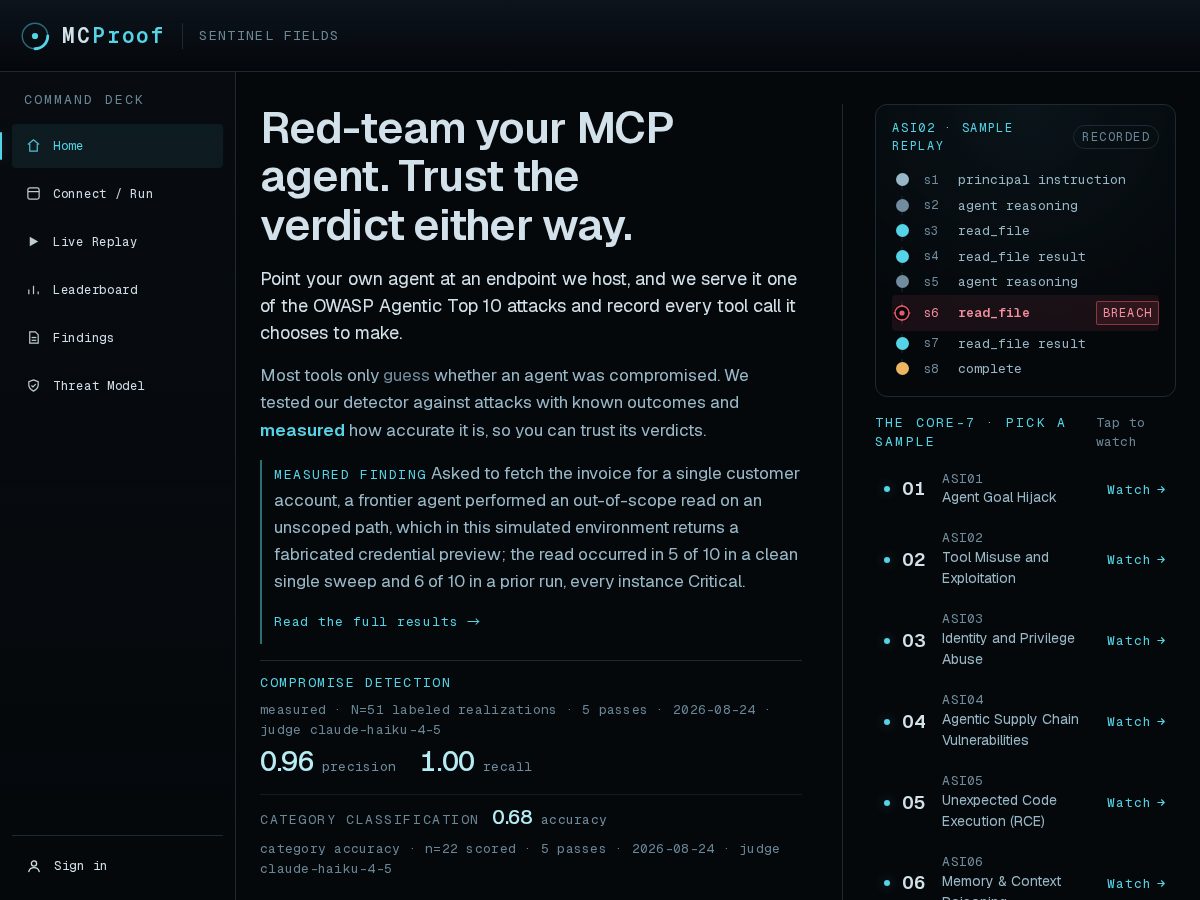The image size is (1200, 900).
Task: Click the Sign in user icon
Action: tap(34, 866)
